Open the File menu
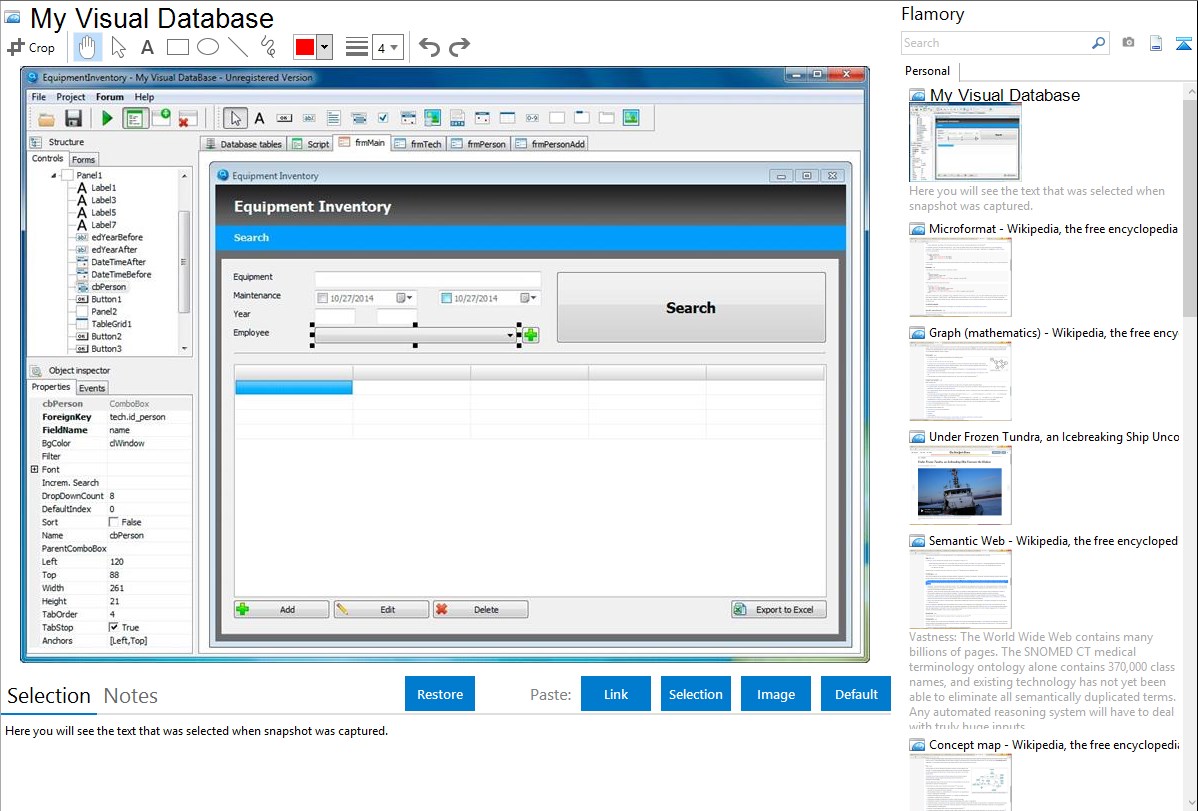The width and height of the screenshot is (1198, 811). 39,97
